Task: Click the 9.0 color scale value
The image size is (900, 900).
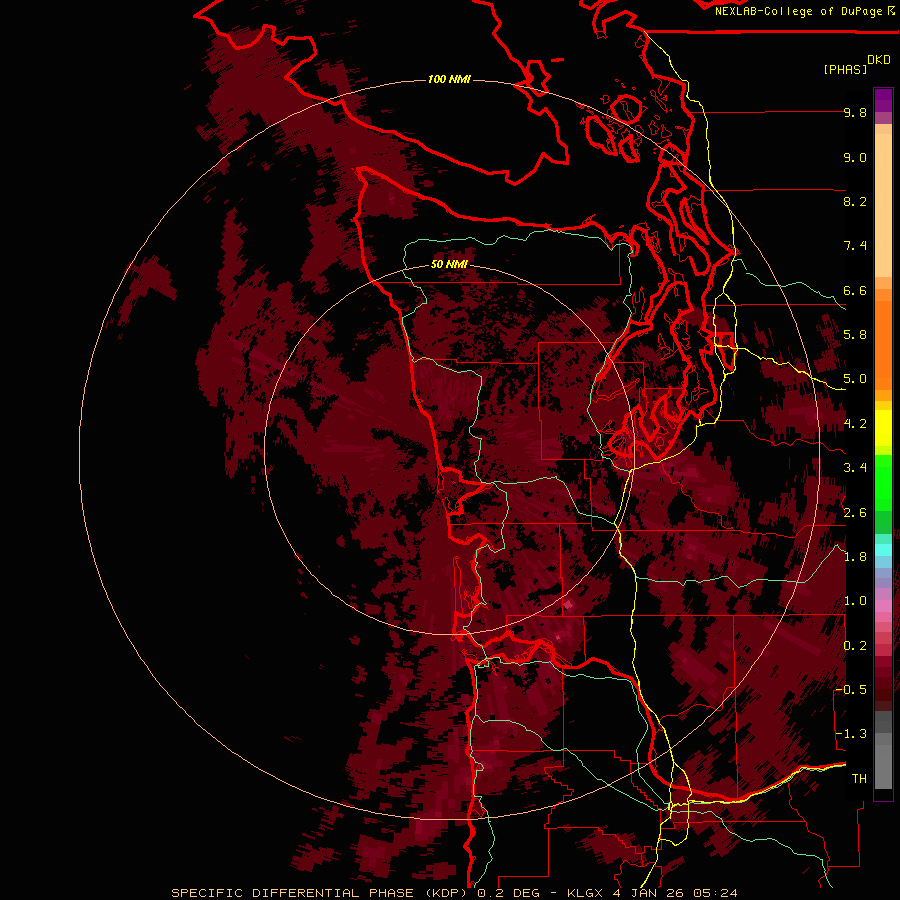Action: [855, 157]
